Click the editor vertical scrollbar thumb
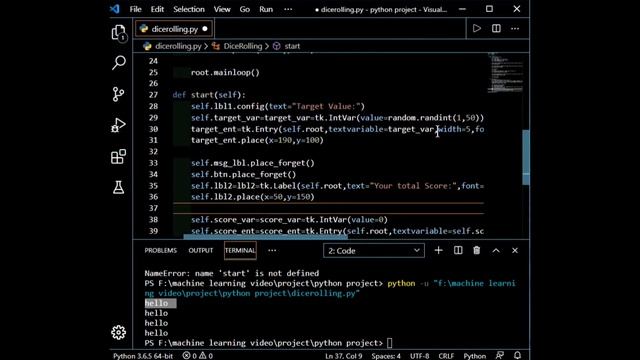This screenshot has width=640, height=360. click(526, 157)
